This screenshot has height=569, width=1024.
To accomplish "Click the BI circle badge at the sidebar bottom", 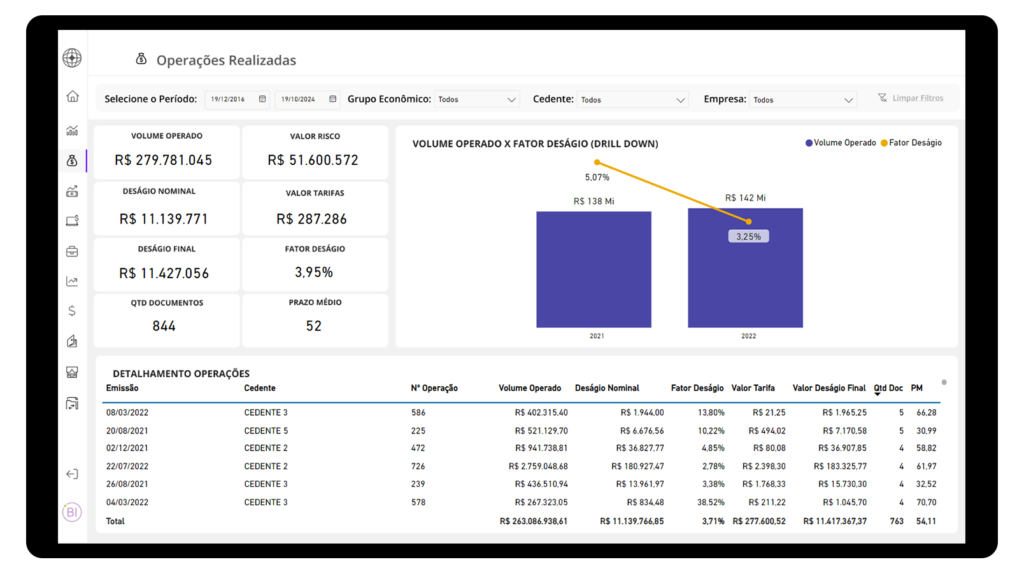I will [x=72, y=513].
